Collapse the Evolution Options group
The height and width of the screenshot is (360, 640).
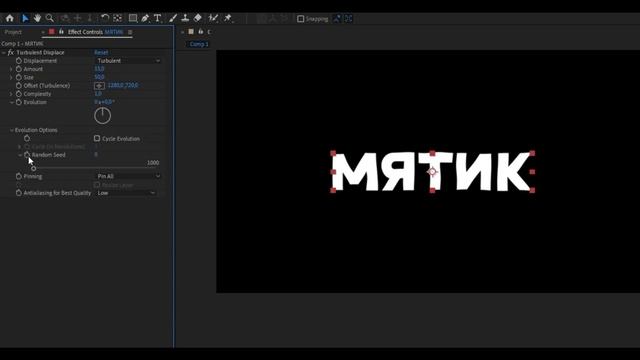coord(11,130)
